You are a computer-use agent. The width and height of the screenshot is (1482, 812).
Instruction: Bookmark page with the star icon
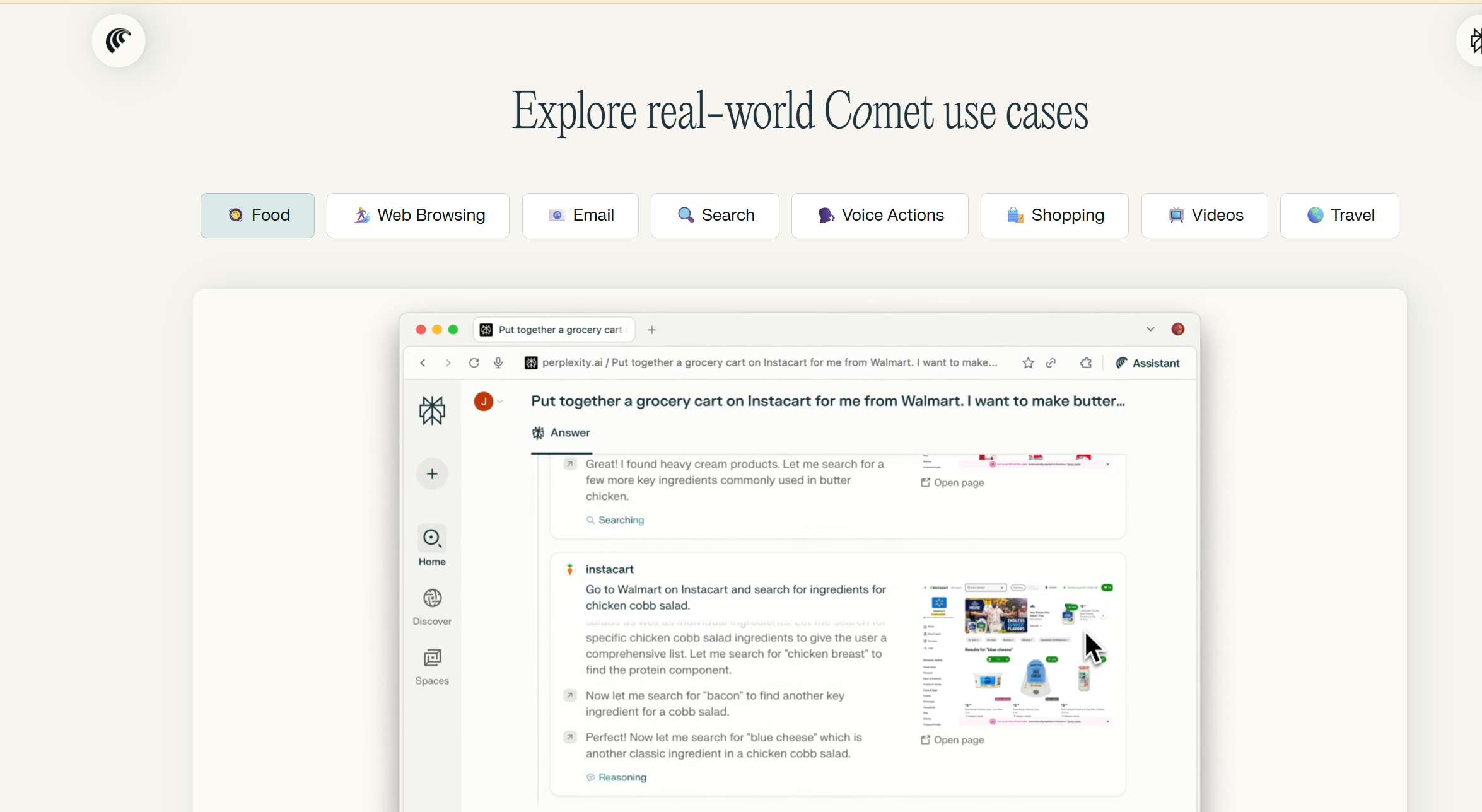1028,363
